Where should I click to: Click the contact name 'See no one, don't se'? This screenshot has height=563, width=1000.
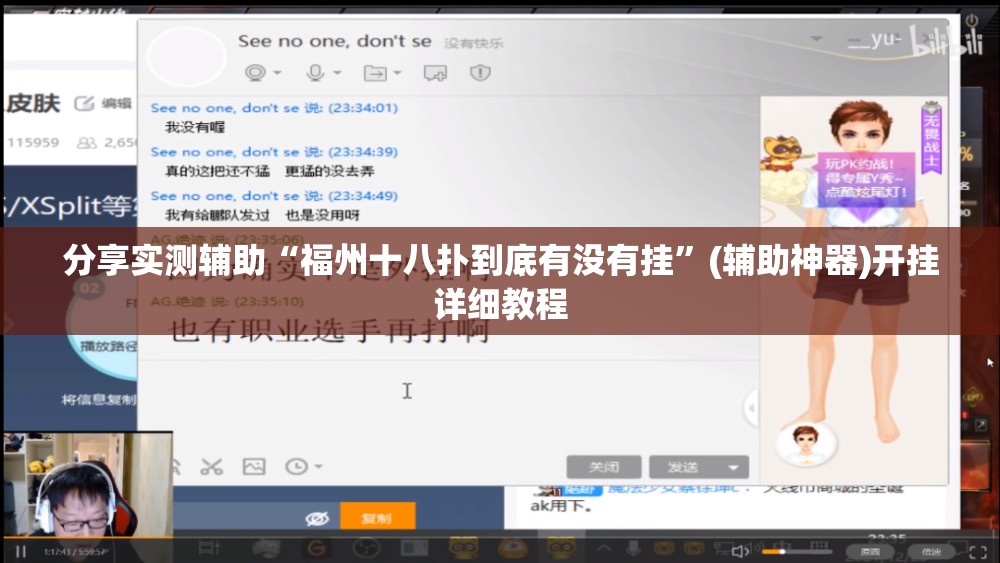pos(334,41)
